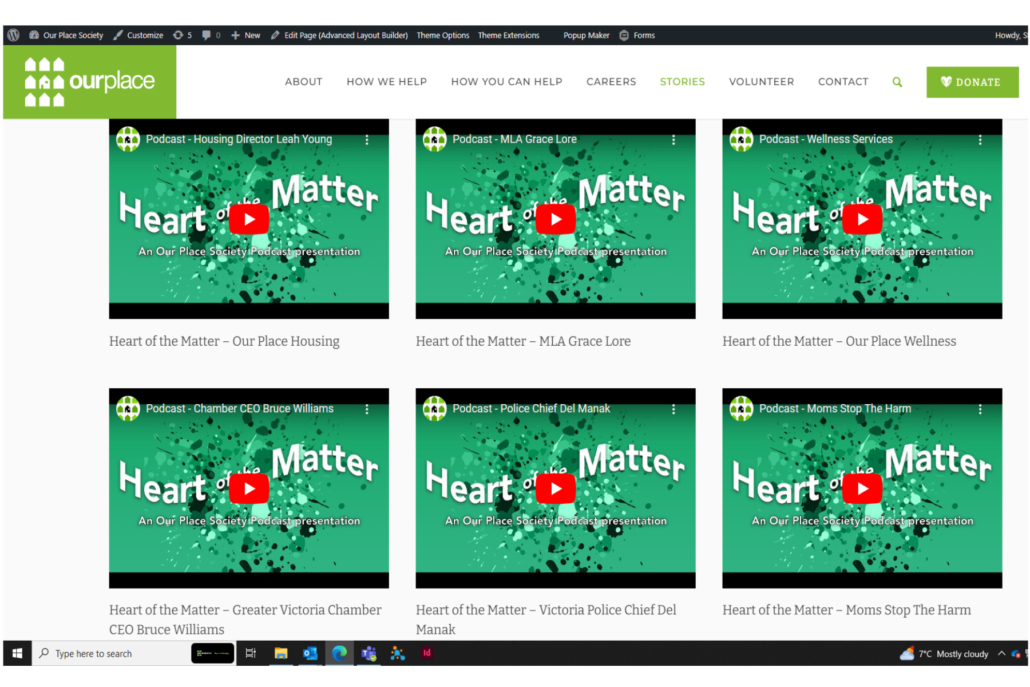This screenshot has height=687, width=1030.
Task: Open 'Victoria Police Chief Del Manak' caption
Action: point(546,619)
